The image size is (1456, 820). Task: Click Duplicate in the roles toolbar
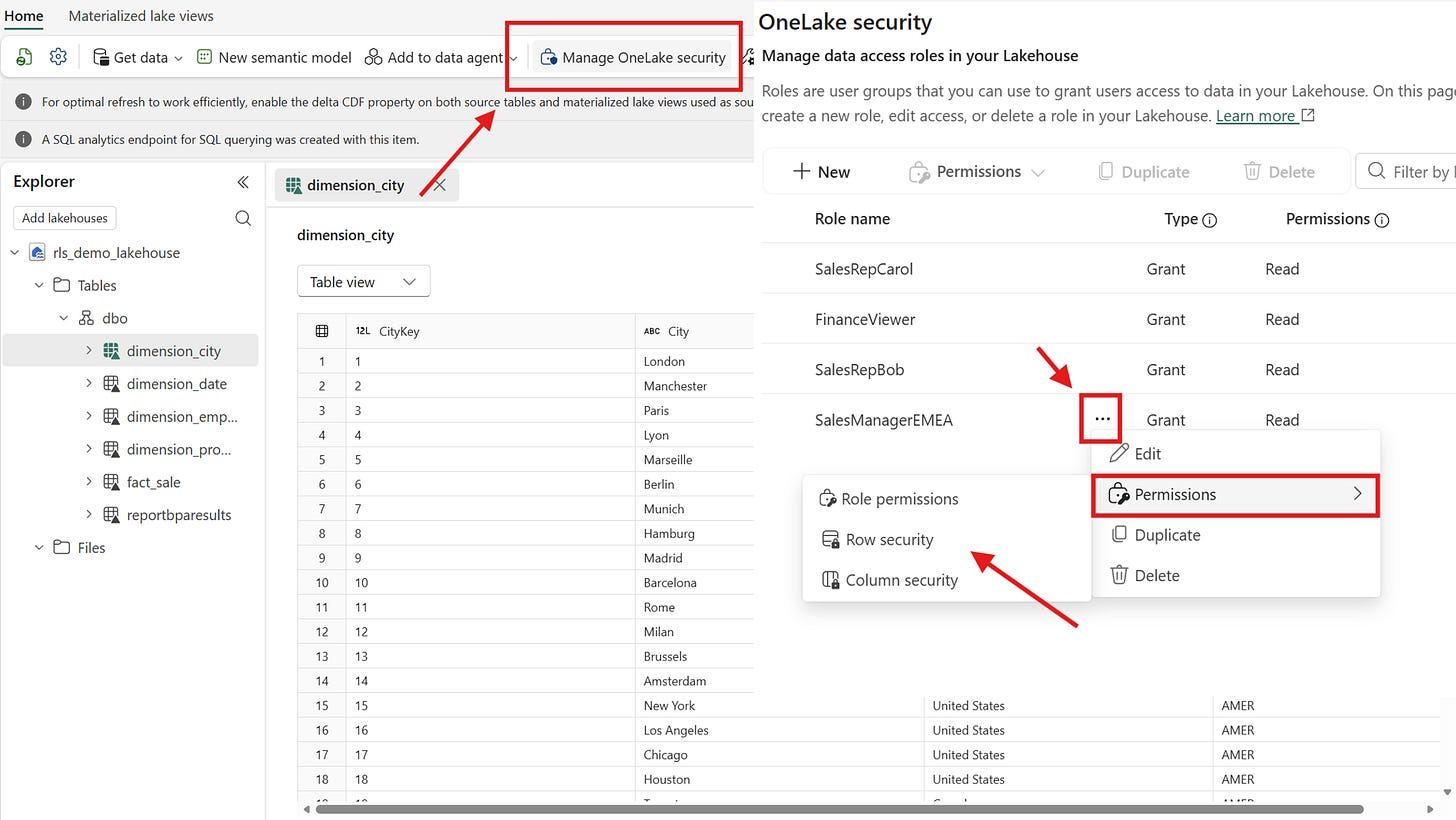(x=1145, y=172)
